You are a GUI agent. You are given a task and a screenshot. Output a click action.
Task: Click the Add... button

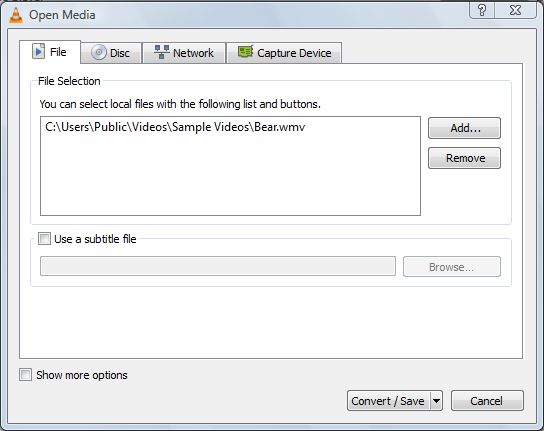click(x=464, y=128)
